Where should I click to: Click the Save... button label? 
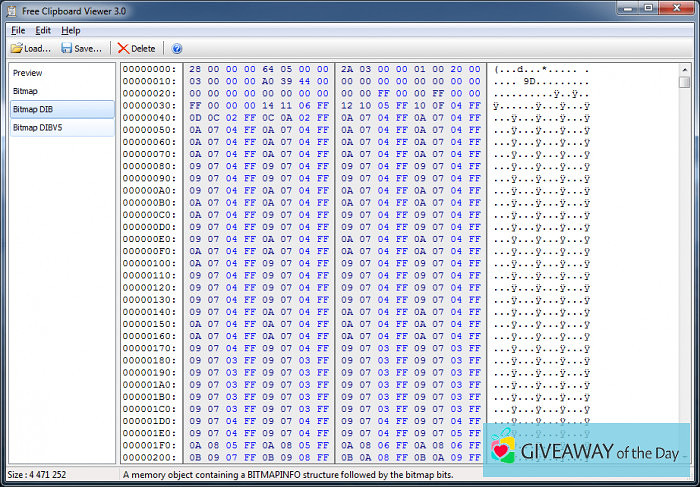(88, 49)
